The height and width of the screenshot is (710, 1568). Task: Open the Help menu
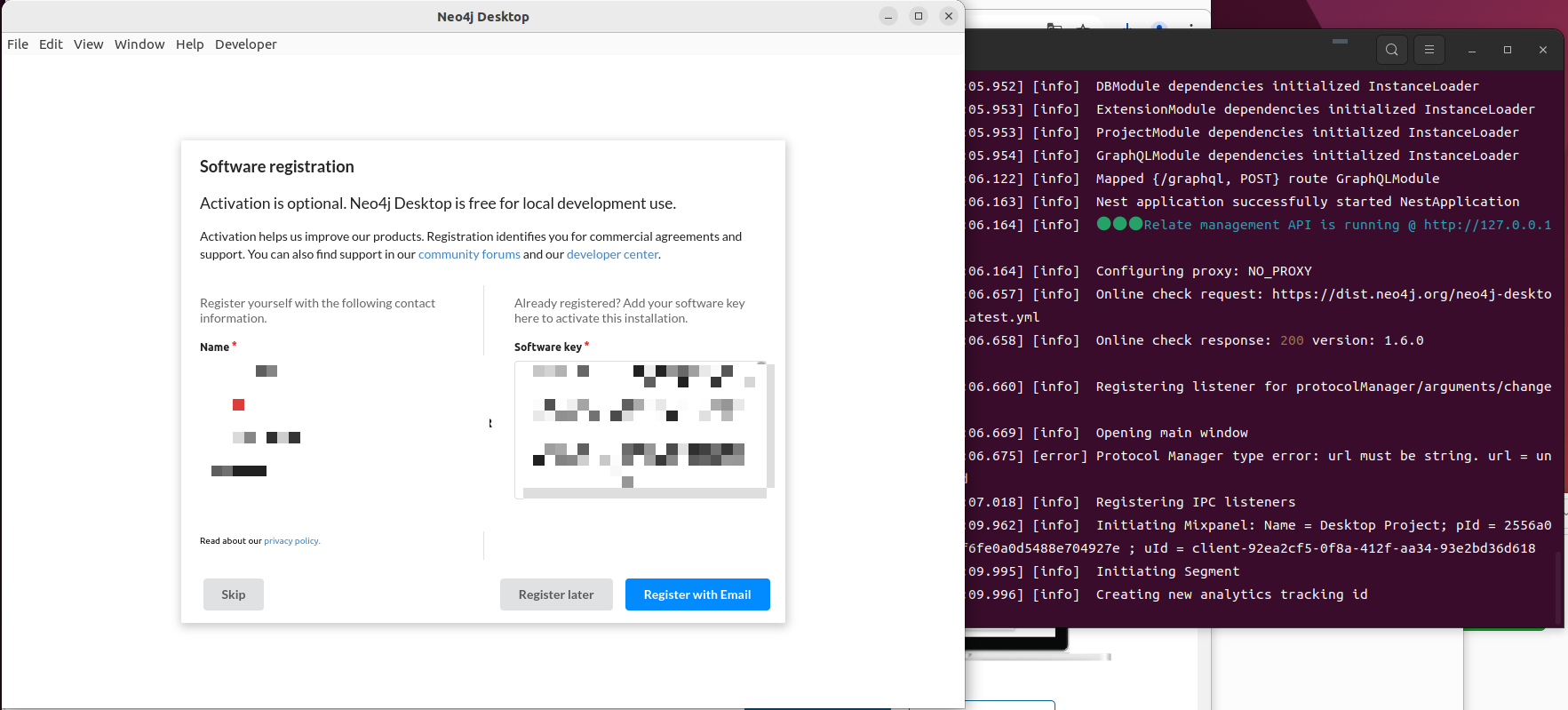click(189, 44)
